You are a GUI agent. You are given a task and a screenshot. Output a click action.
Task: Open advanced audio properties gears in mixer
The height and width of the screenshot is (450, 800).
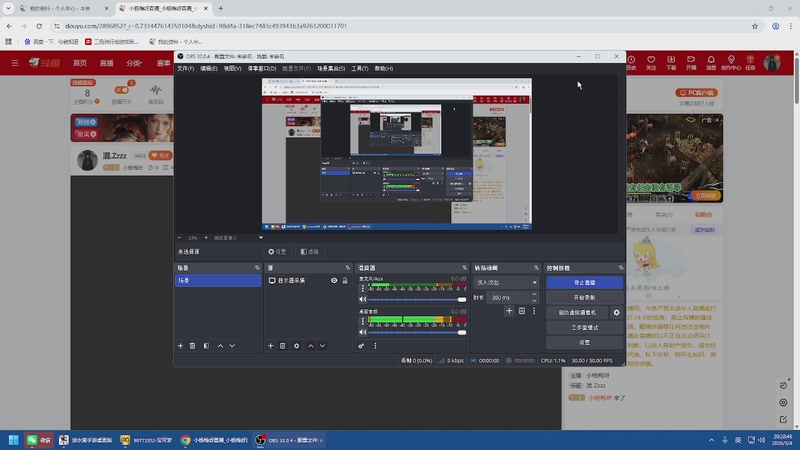361,346
